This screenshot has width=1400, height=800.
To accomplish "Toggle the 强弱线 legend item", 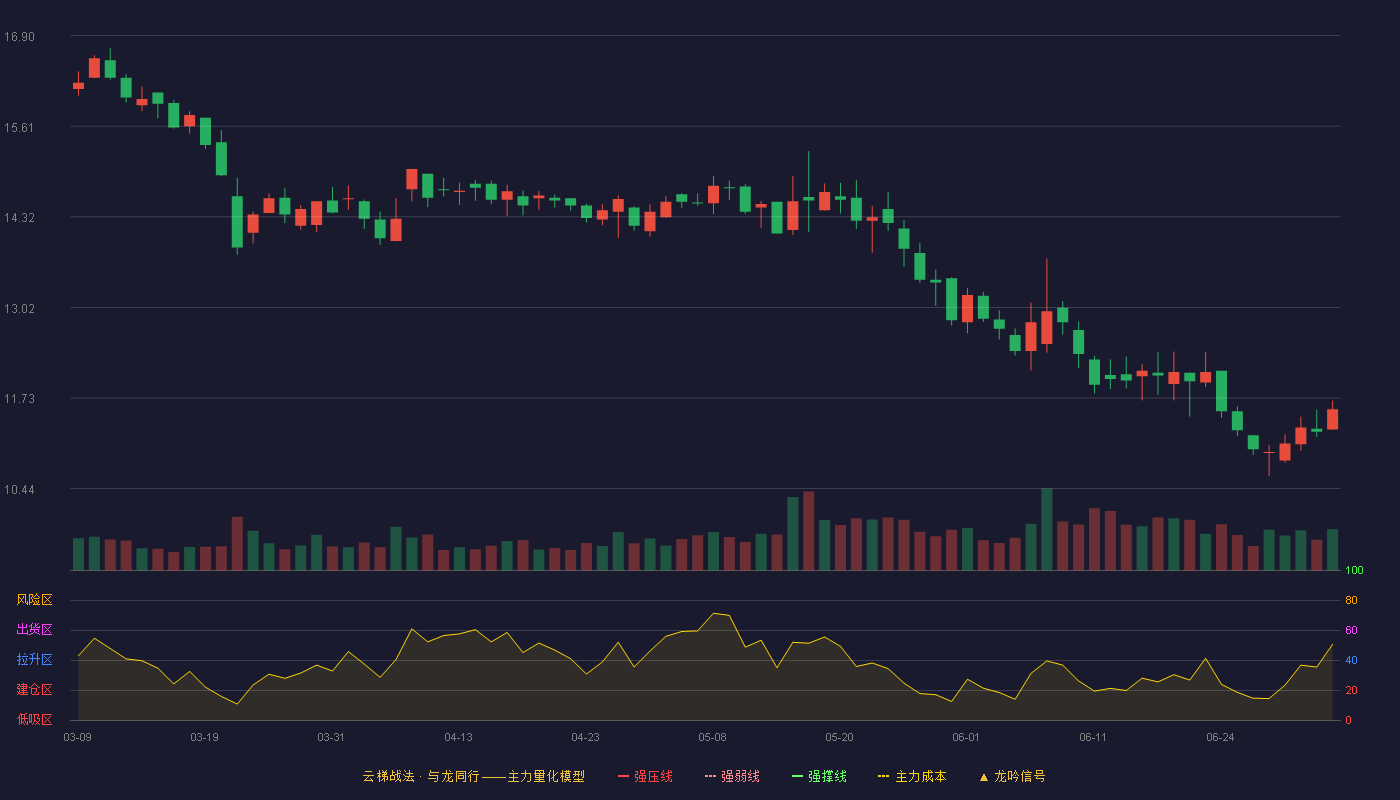I will (x=732, y=776).
